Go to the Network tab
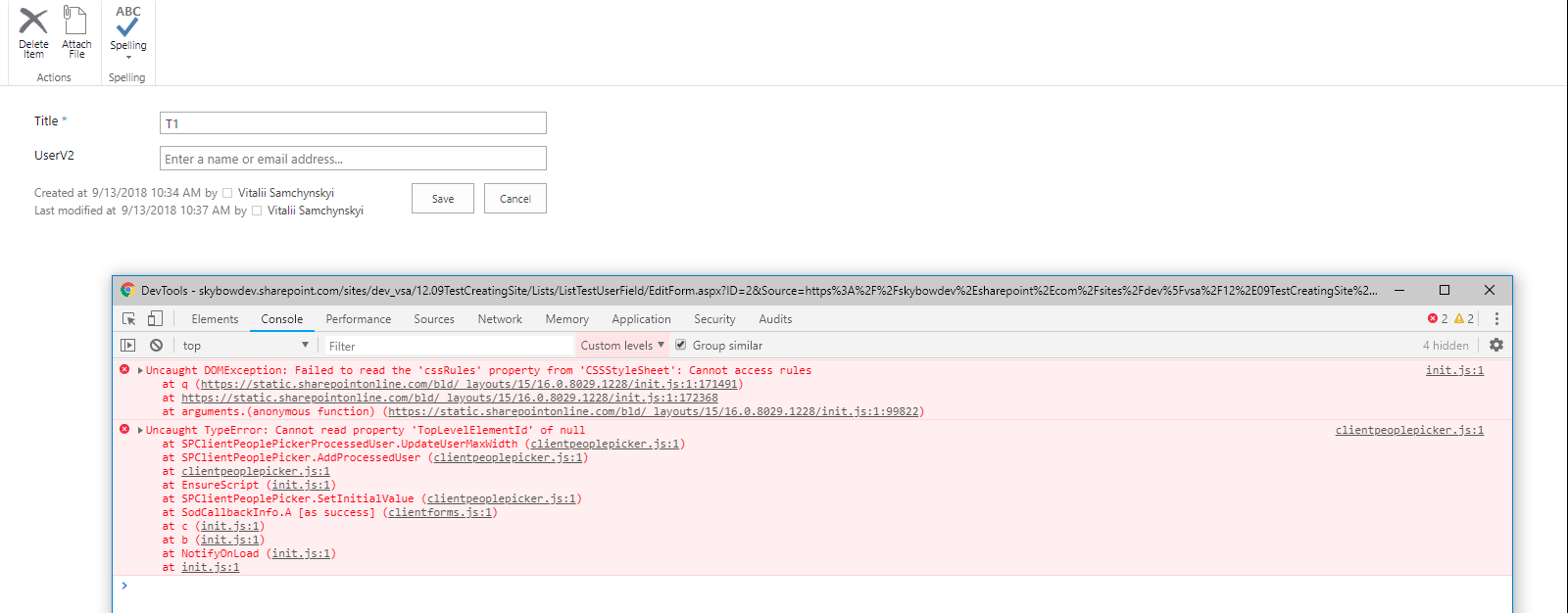This screenshot has height=613, width=1568. coord(500,319)
